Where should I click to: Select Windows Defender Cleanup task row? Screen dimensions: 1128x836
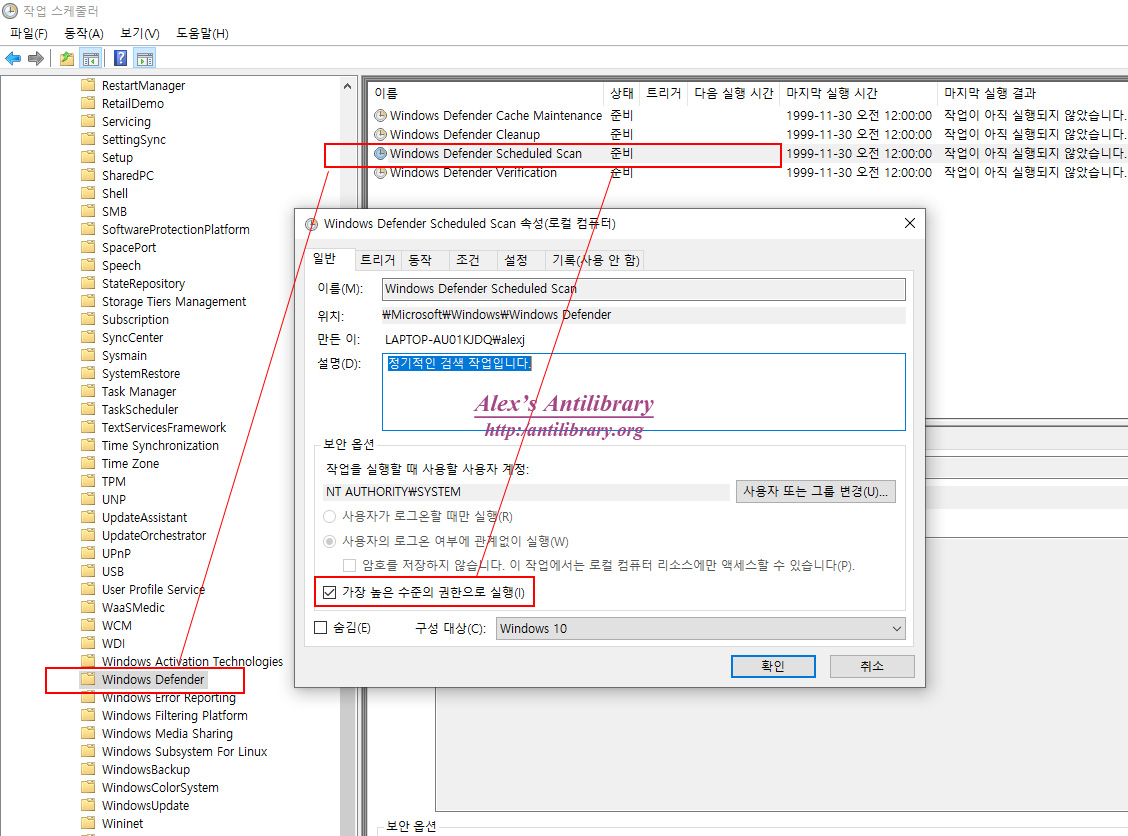click(x=748, y=135)
